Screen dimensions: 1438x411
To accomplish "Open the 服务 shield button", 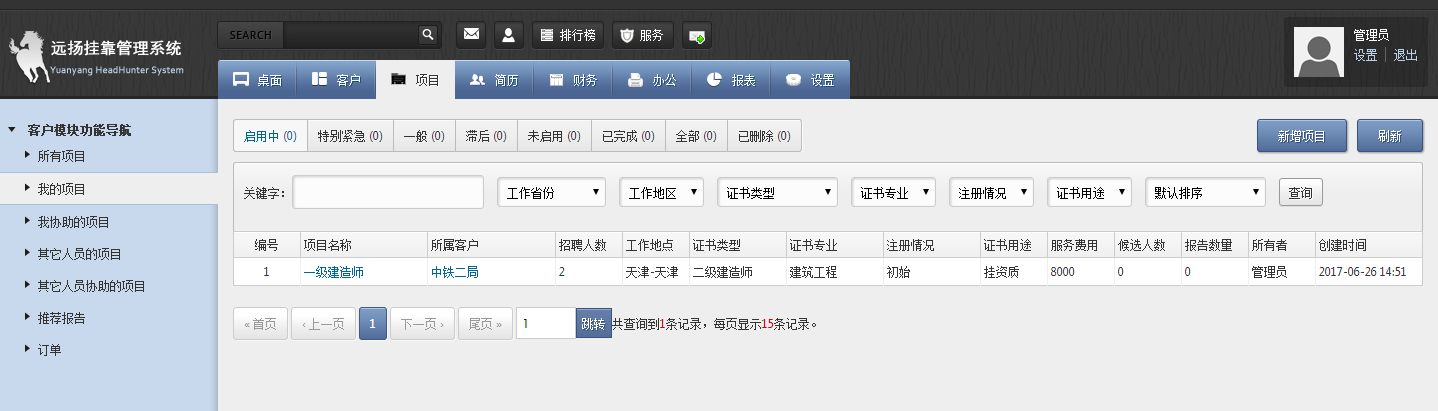I will pos(642,35).
